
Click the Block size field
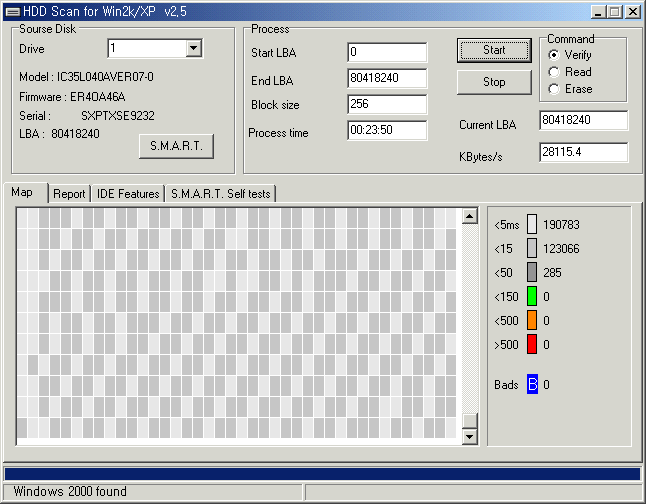pos(387,104)
